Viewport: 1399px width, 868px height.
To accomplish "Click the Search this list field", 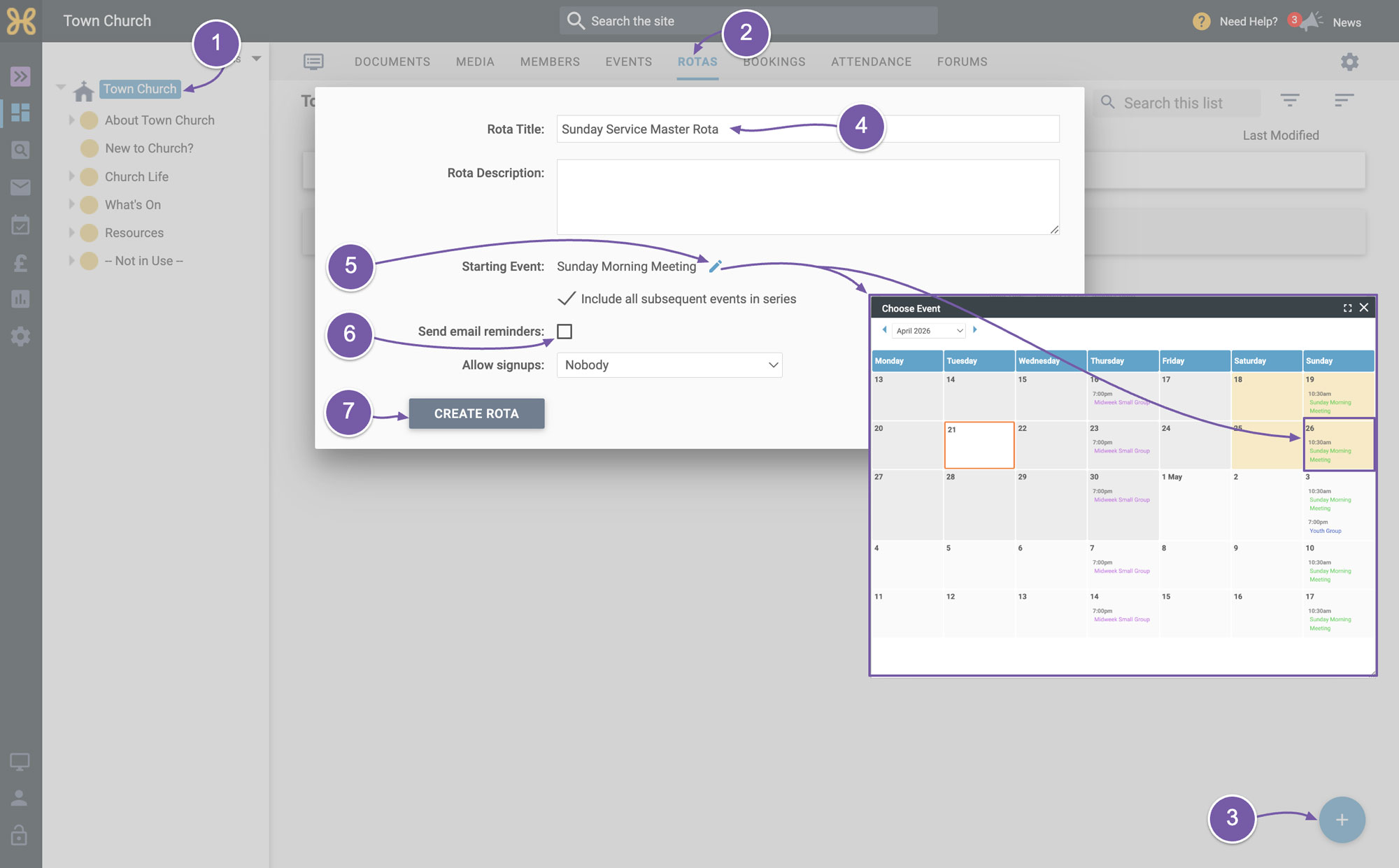I will click(x=1177, y=103).
